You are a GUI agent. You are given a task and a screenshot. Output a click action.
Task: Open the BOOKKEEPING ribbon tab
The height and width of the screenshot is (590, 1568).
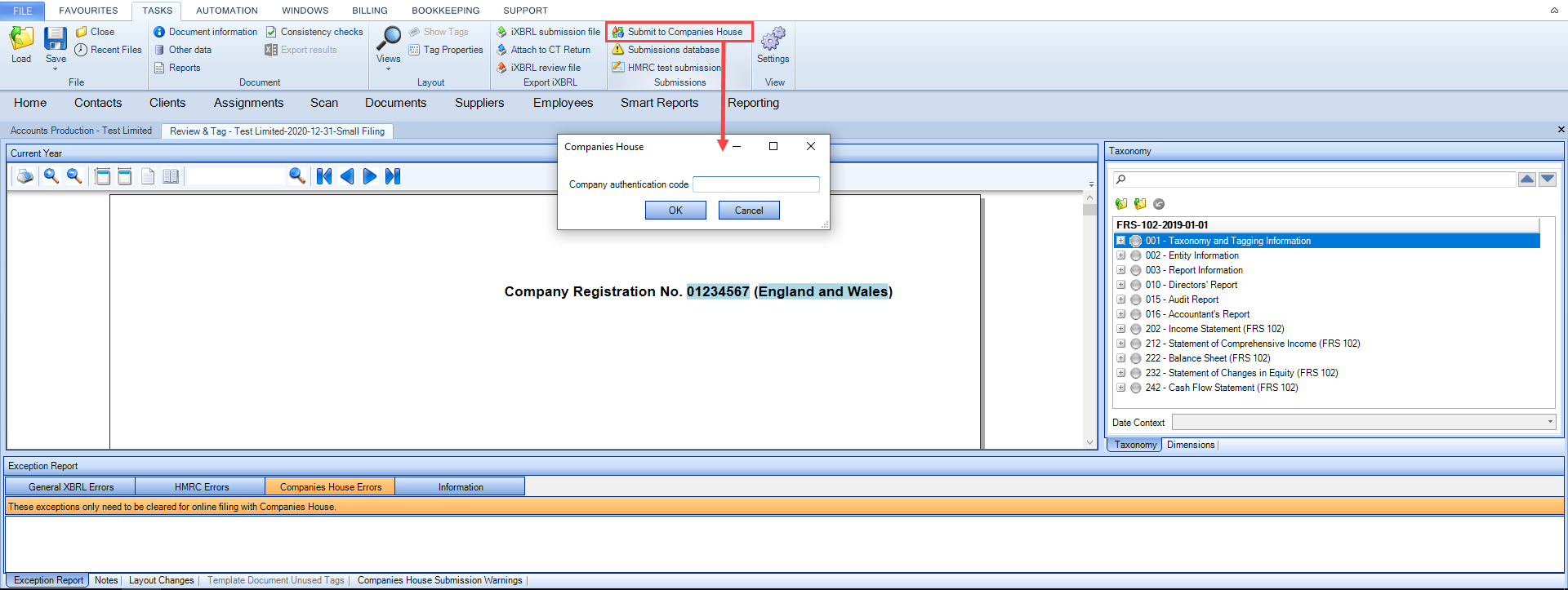pyautogui.click(x=446, y=11)
